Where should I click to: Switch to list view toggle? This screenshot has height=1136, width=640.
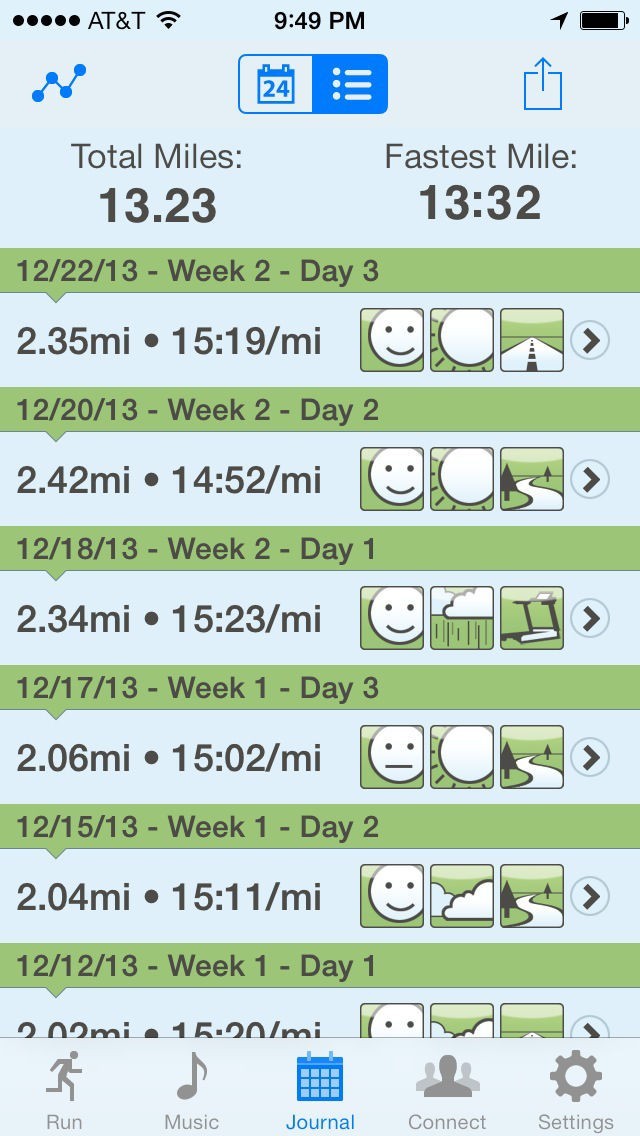350,85
